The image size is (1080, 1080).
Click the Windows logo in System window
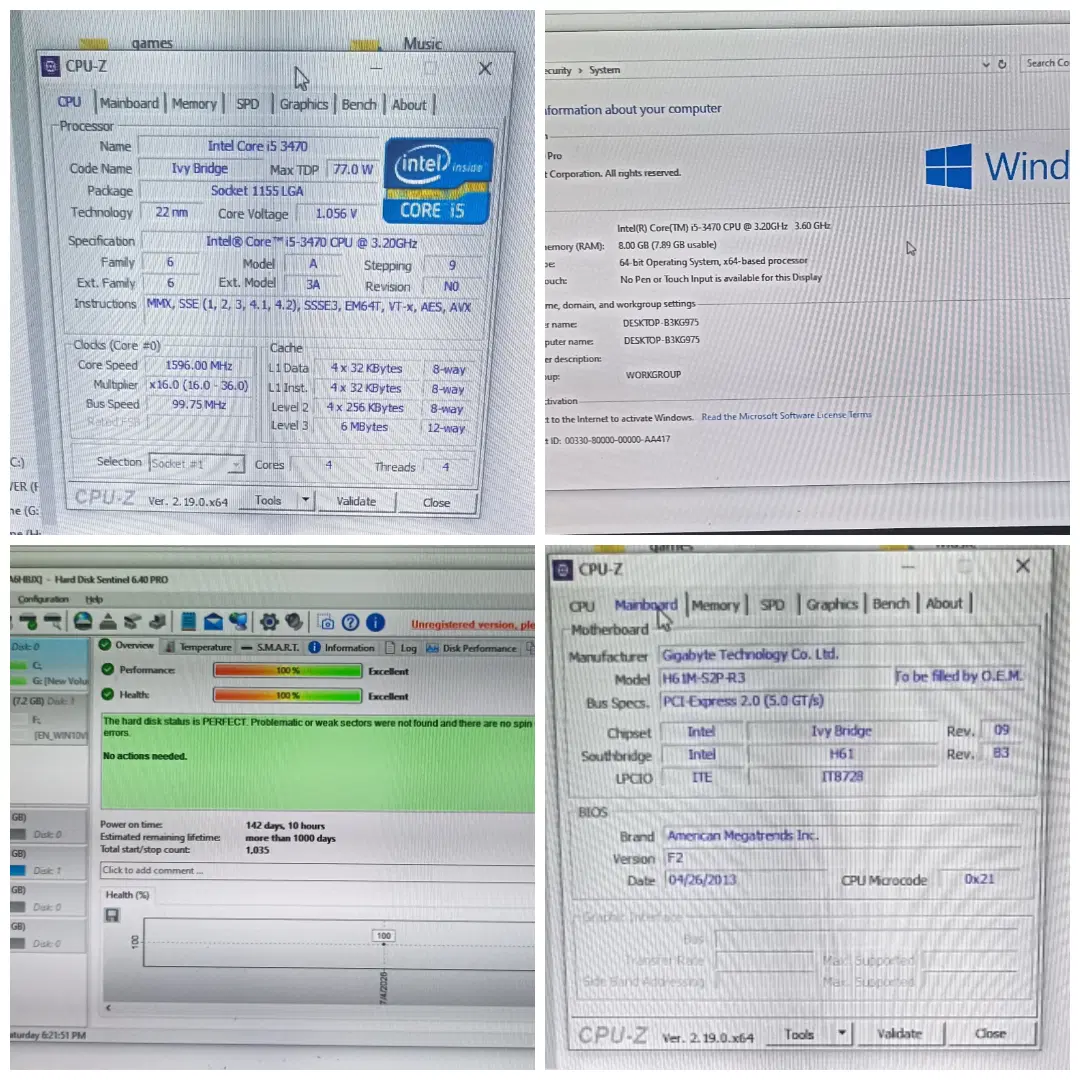pos(948,166)
